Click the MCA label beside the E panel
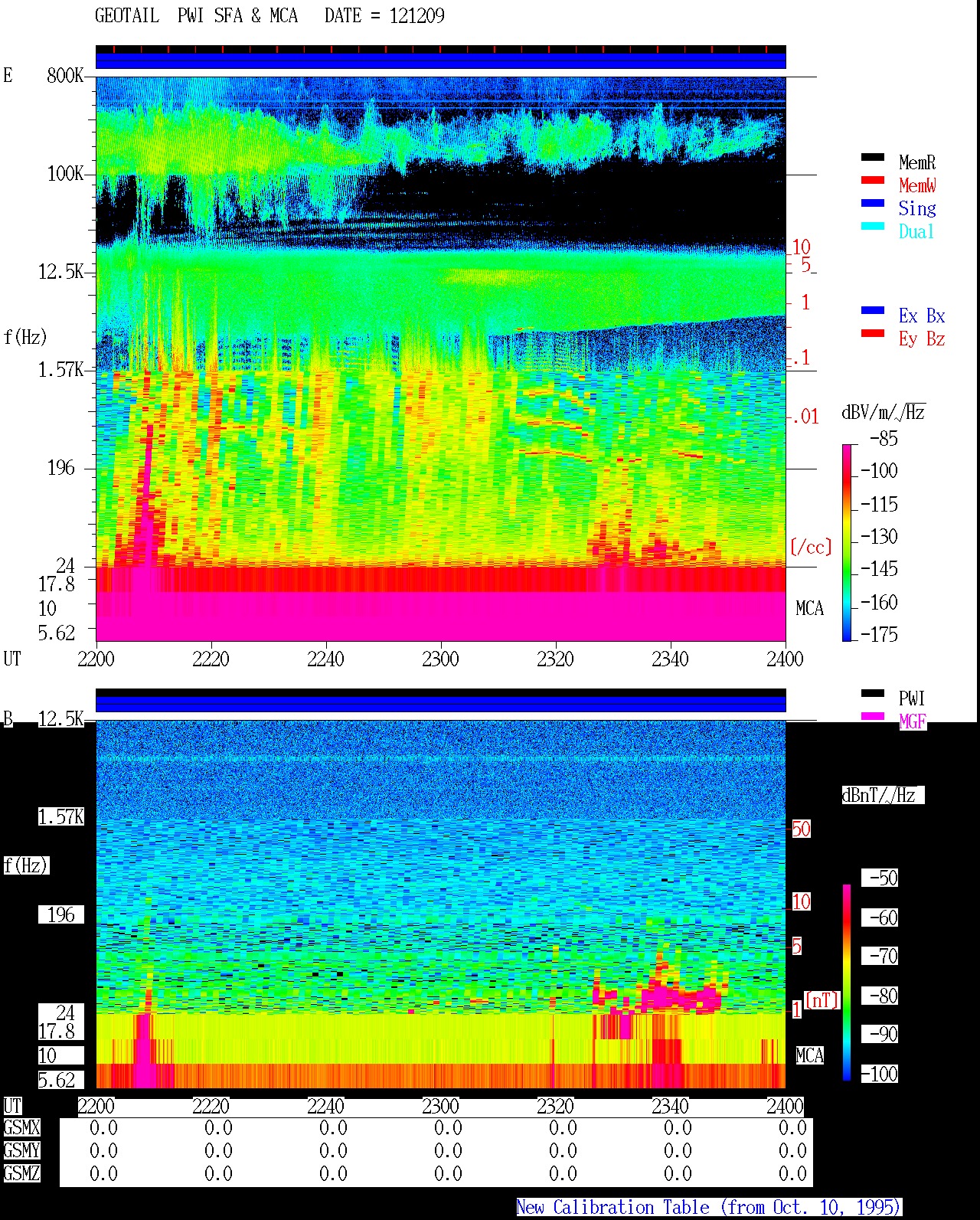980x1220 pixels. 809,609
